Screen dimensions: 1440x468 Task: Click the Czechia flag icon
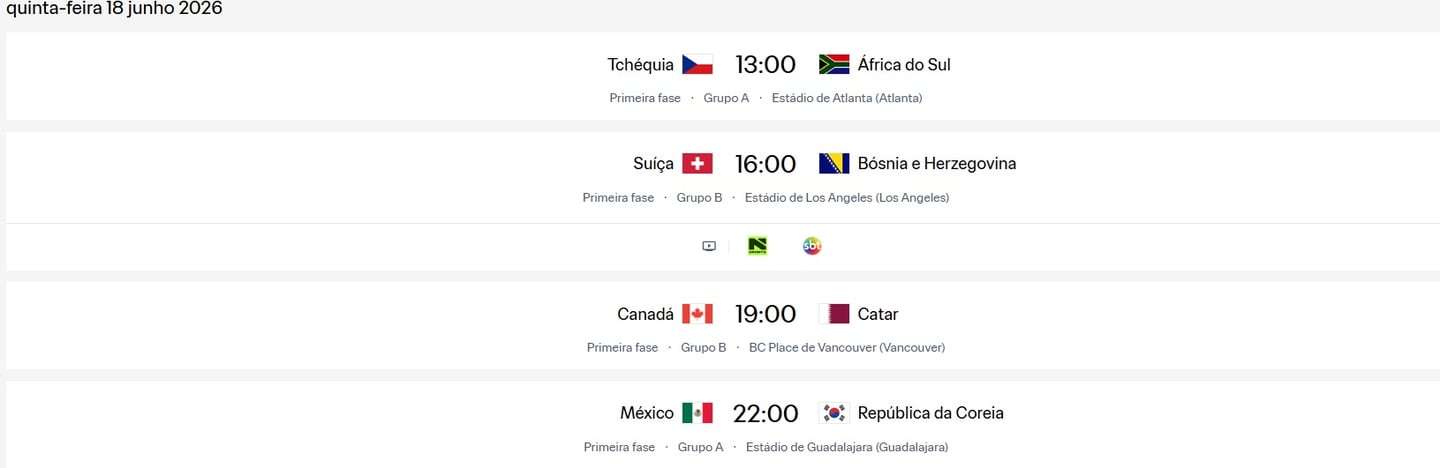click(697, 65)
